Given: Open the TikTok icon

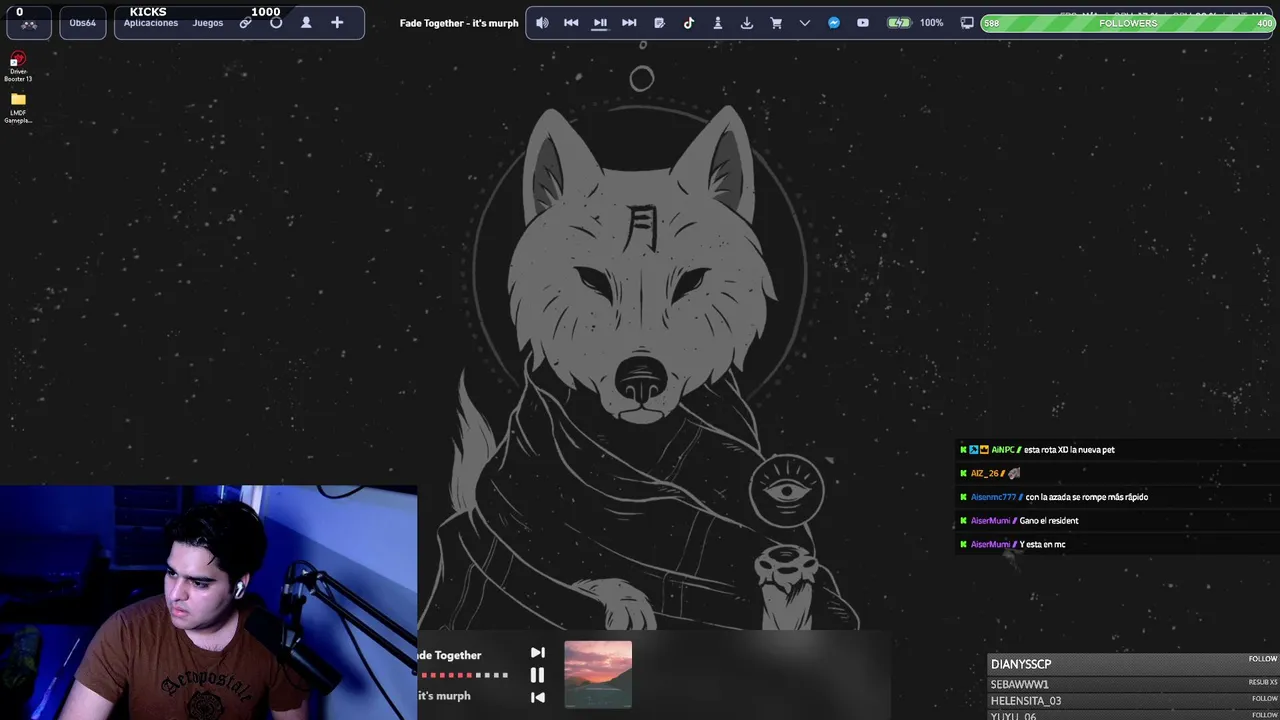Looking at the screenshot, I should click(688, 23).
